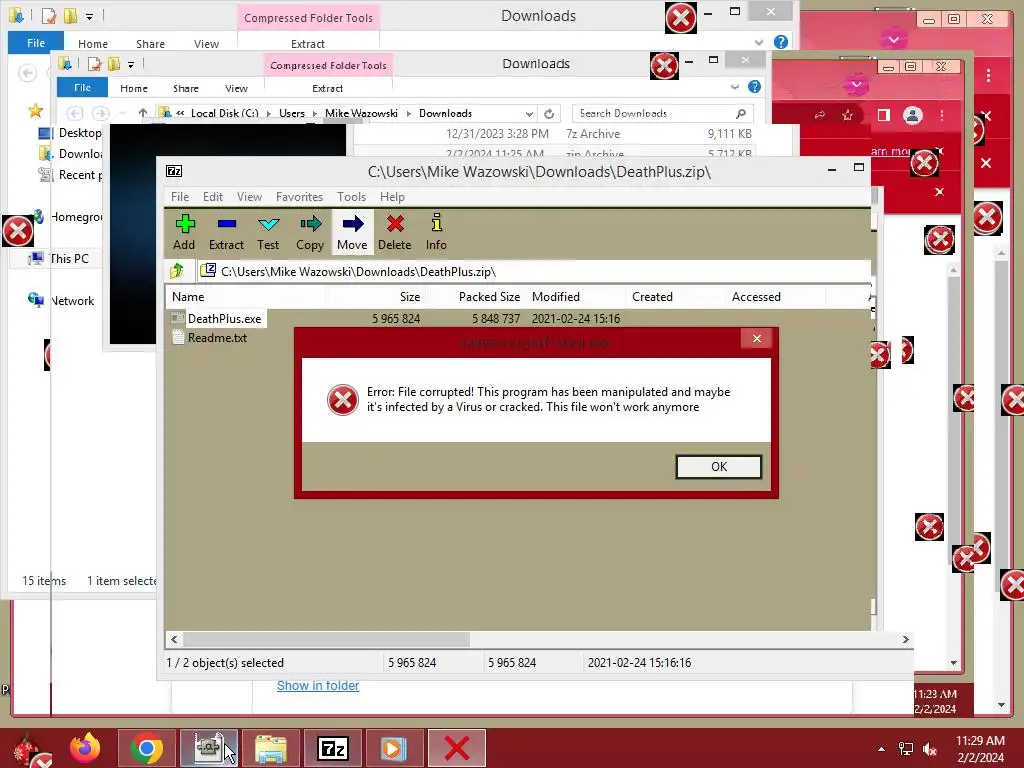
Task: Expand ribbon chevron in second Downloads window
Action: tap(735, 87)
